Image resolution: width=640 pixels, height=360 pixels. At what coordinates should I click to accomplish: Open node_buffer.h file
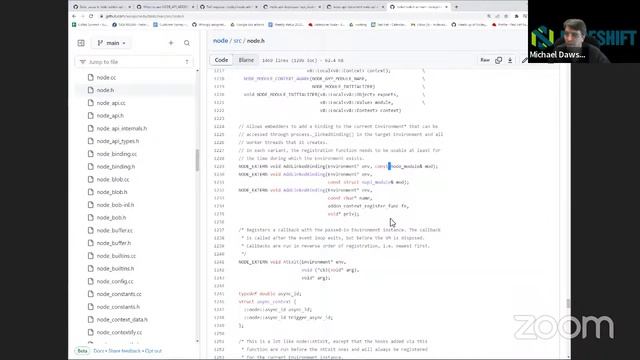113,243
